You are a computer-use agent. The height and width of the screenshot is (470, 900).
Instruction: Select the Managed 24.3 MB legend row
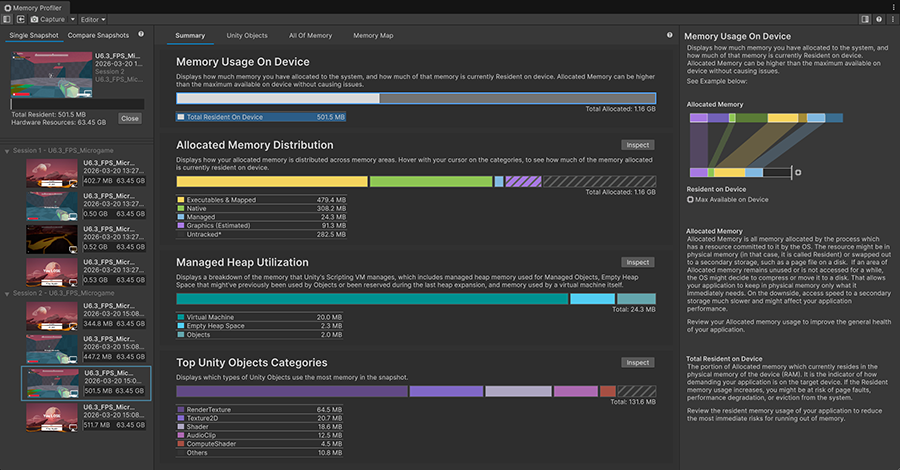pos(261,217)
